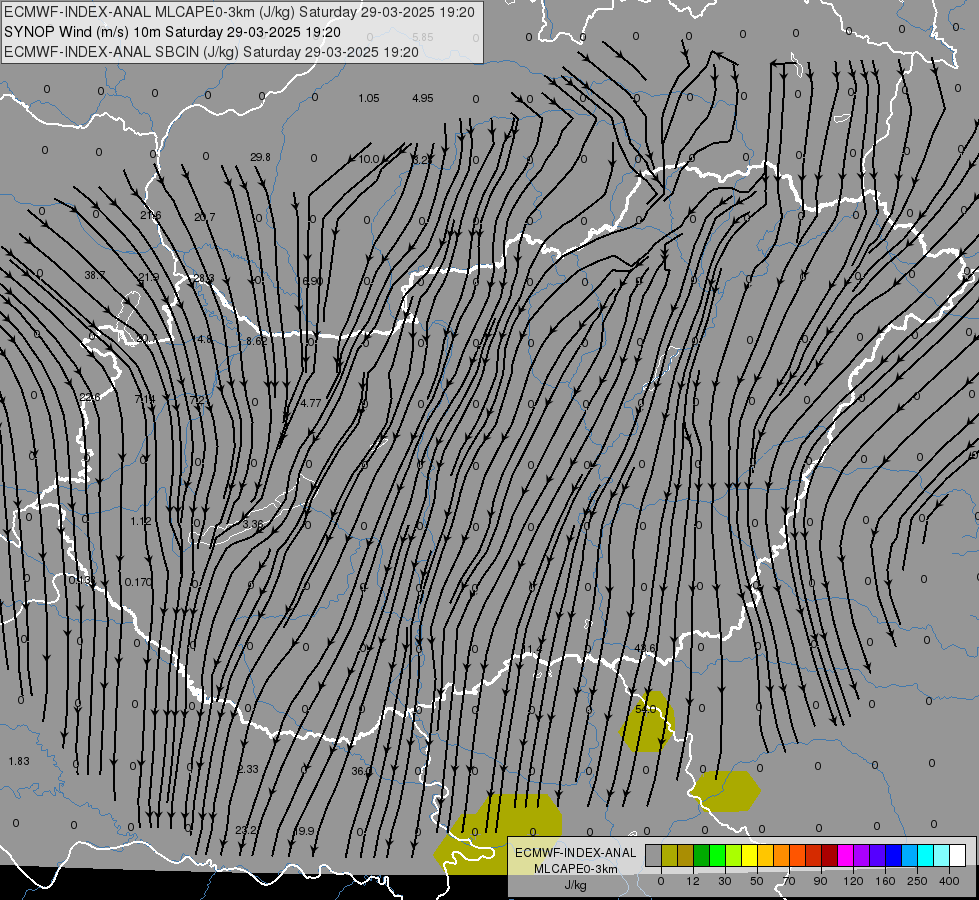
Task: Click the legend scale label 50
Action: [757, 881]
